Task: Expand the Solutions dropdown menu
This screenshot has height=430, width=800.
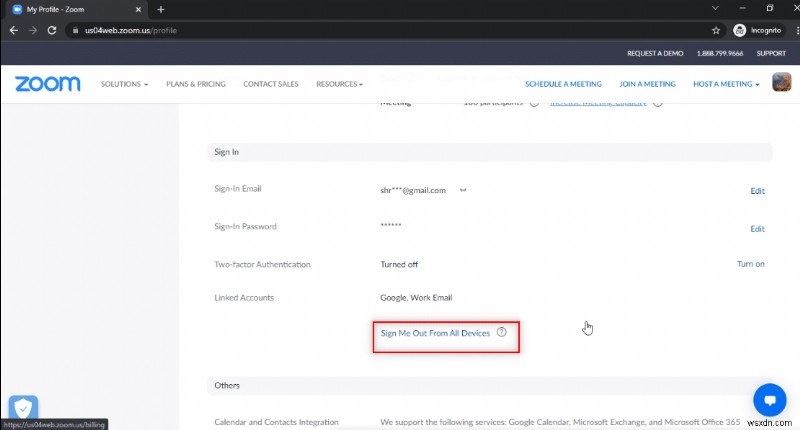Action: tap(125, 84)
